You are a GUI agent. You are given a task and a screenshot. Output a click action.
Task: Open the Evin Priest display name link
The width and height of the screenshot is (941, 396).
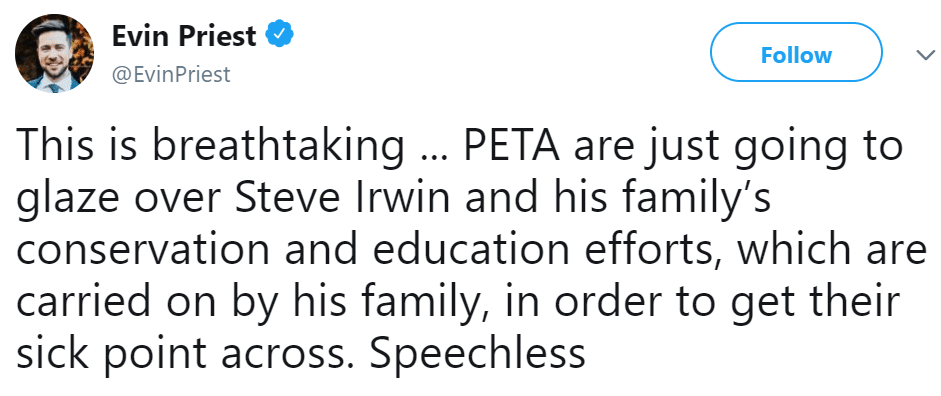184,36
